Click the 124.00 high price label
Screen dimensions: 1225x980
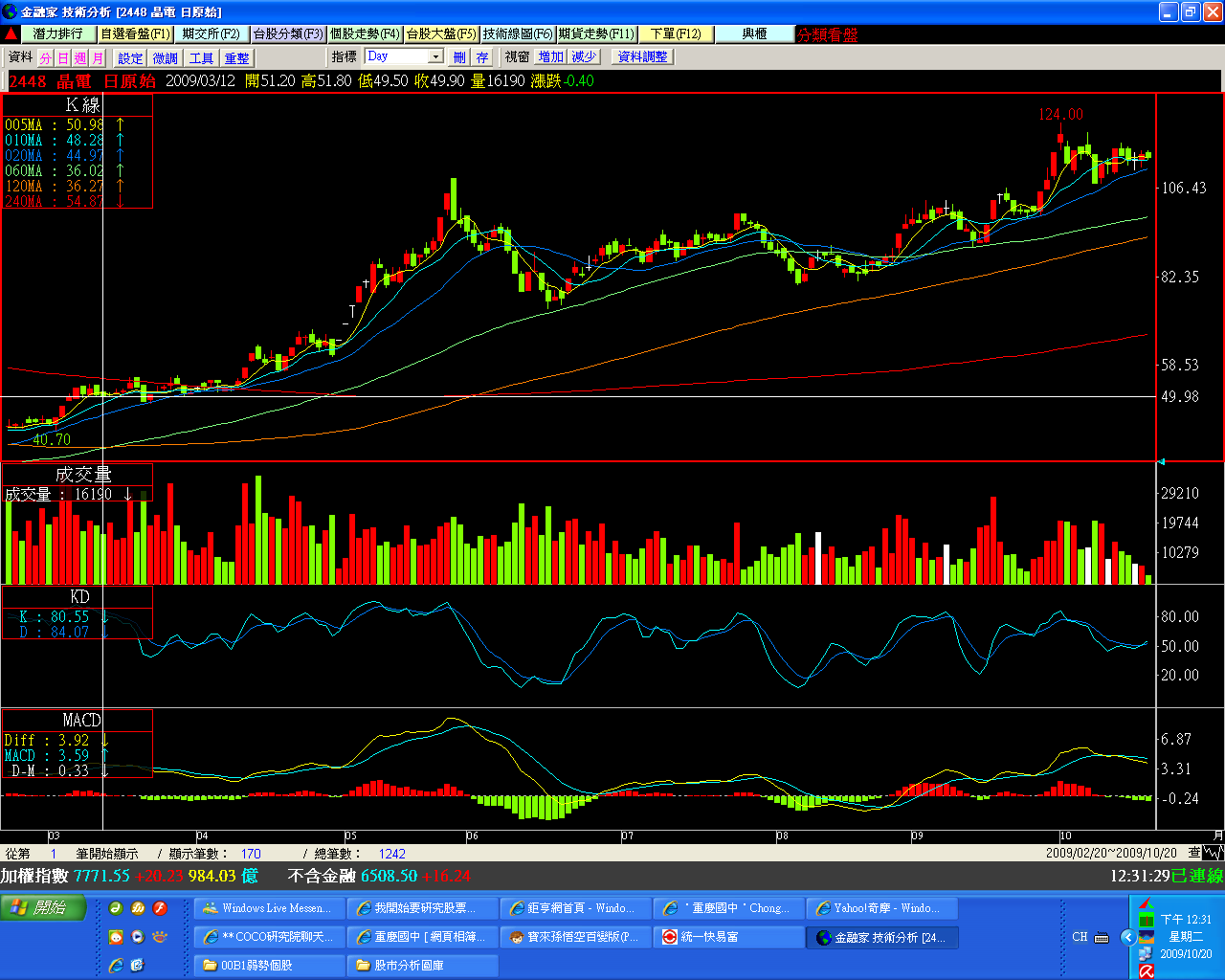point(1061,115)
